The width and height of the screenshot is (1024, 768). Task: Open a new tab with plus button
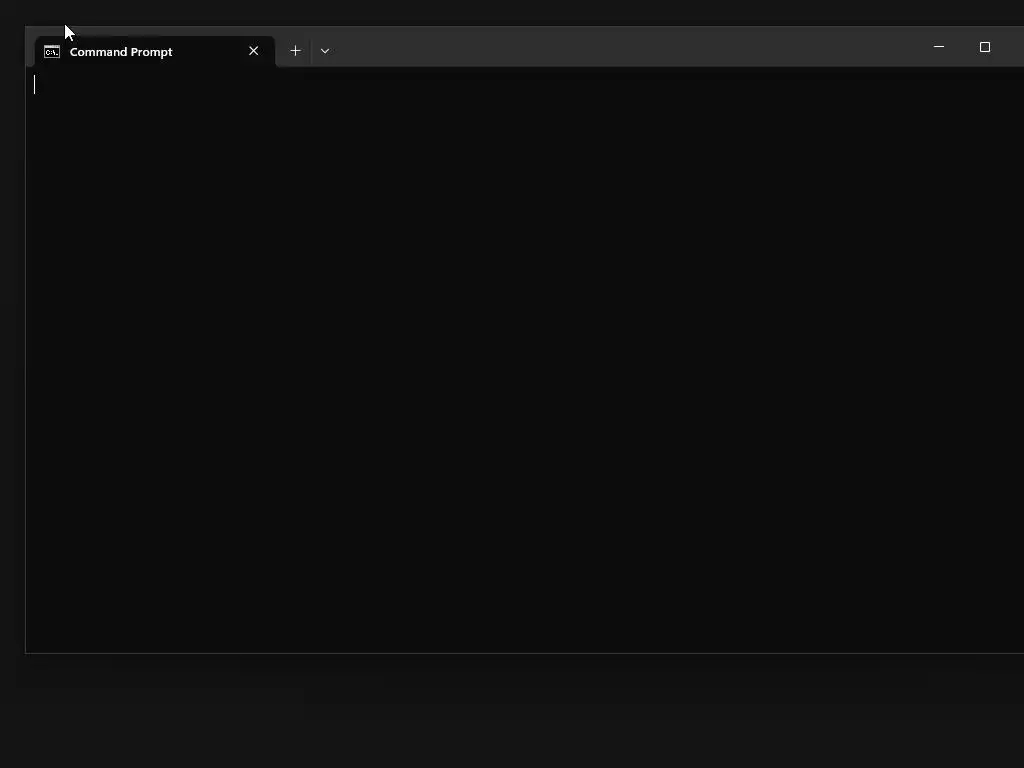(x=295, y=51)
